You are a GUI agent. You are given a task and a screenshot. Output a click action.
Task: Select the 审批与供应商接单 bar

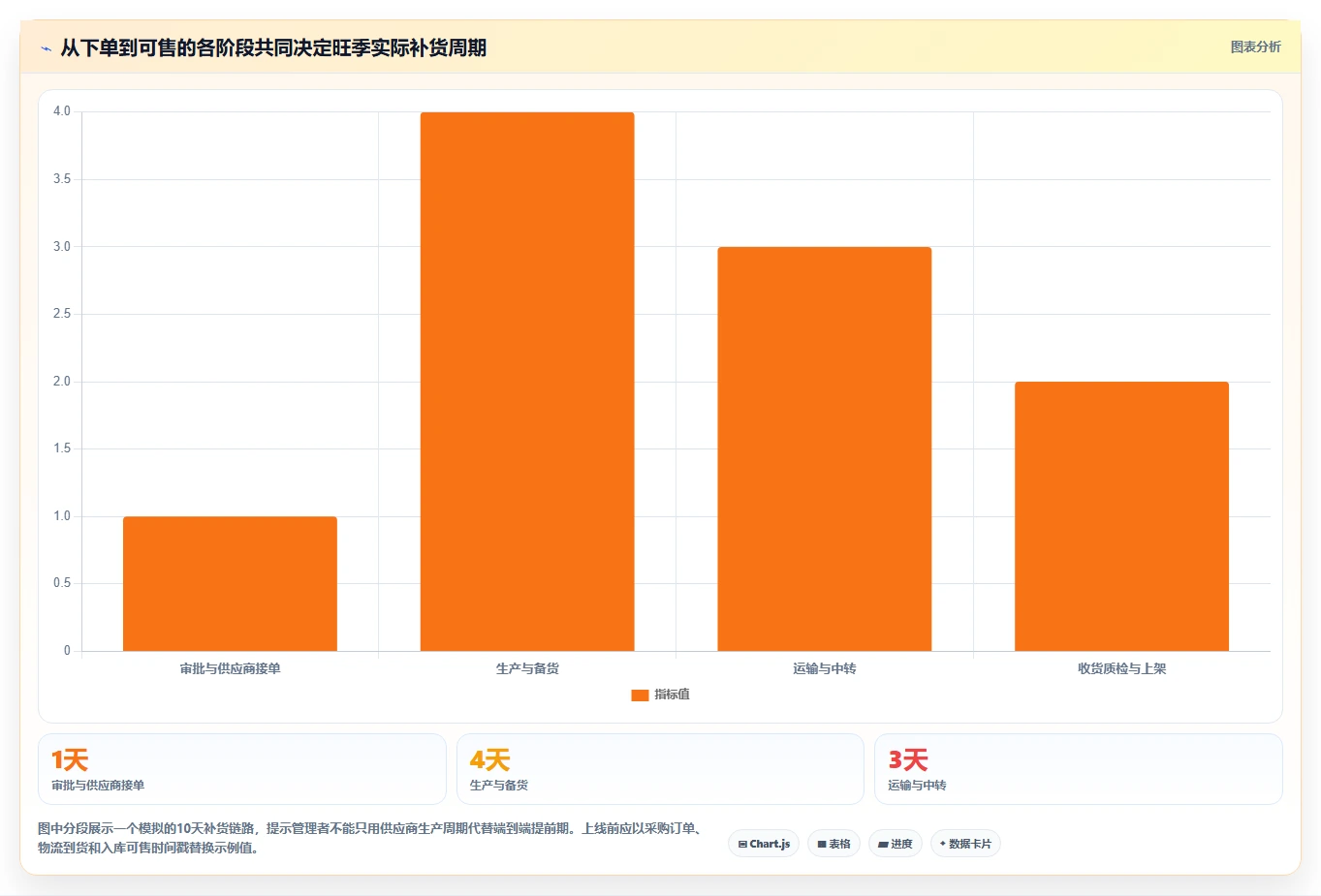(x=230, y=583)
